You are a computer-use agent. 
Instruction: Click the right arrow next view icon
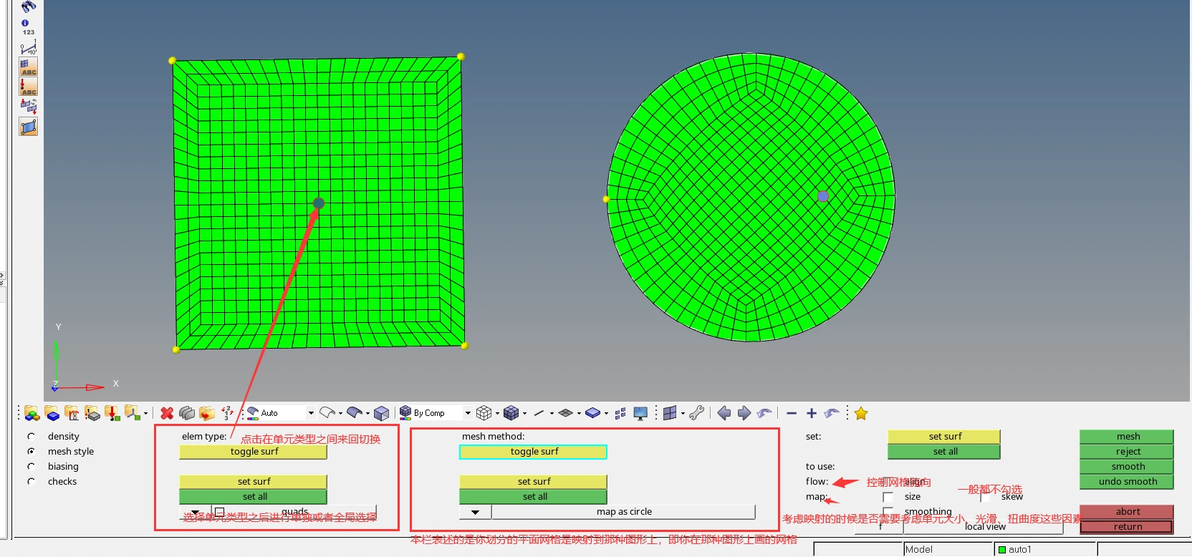coord(744,413)
